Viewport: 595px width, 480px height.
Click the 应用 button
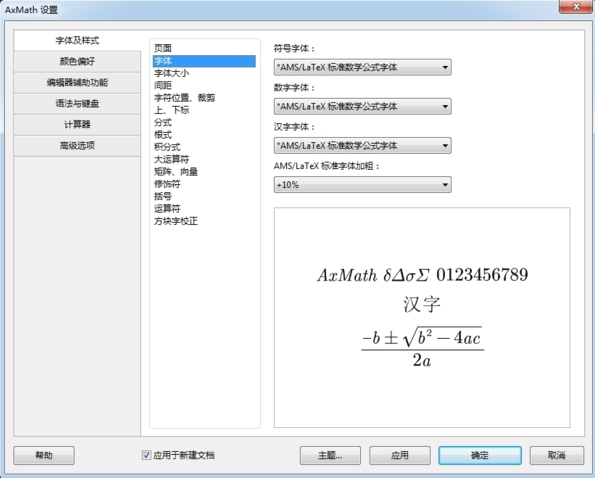click(x=400, y=455)
